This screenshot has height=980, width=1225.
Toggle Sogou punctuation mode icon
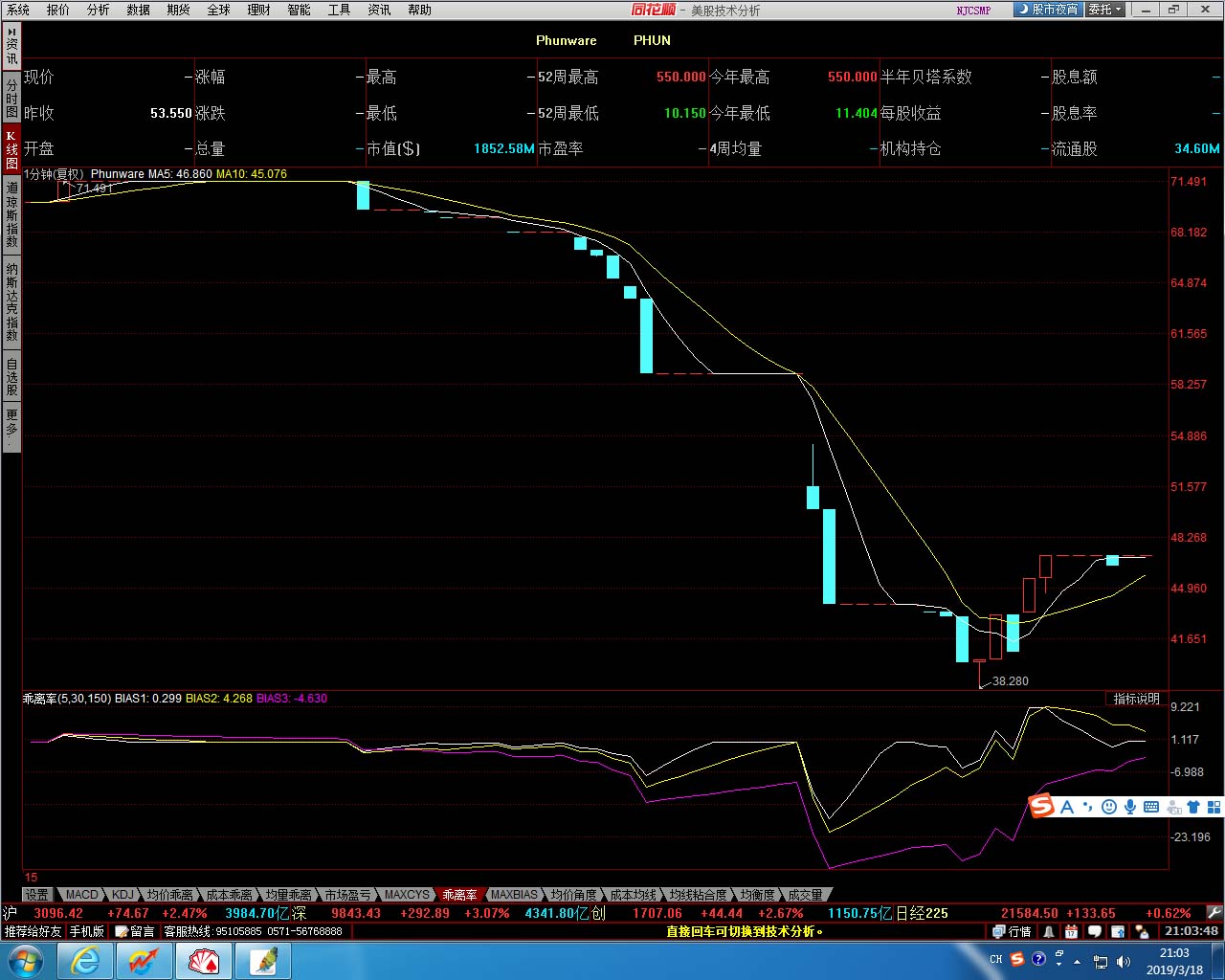click(x=1088, y=807)
